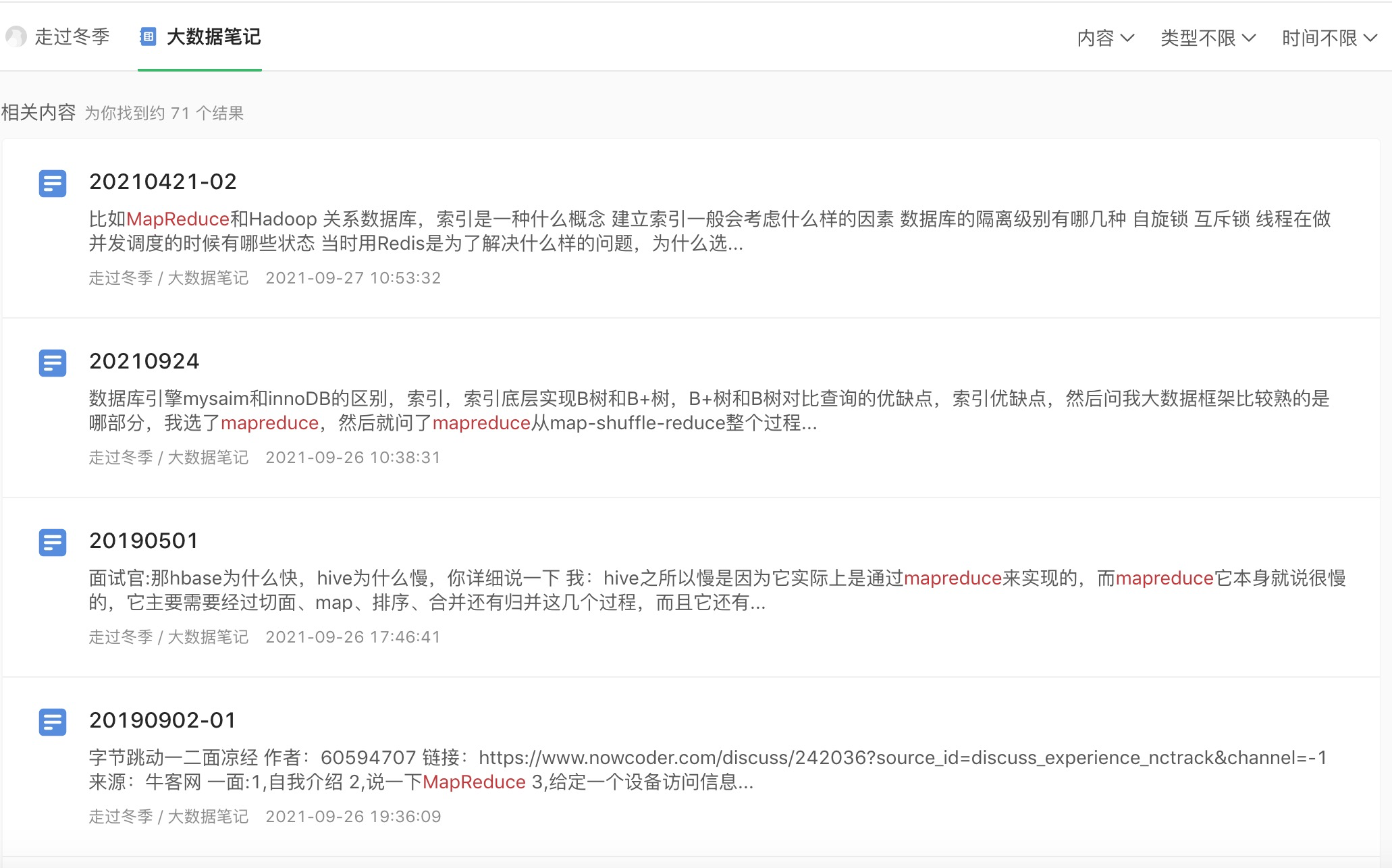Click the 大数据笔记 notebook icon

point(149,36)
